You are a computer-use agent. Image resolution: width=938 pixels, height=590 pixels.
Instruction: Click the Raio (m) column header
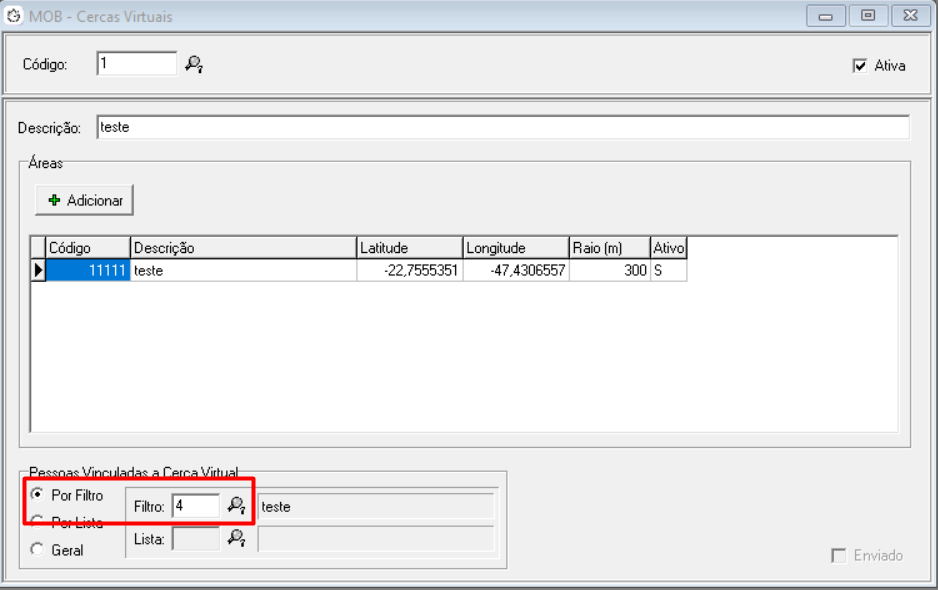[x=608, y=248]
